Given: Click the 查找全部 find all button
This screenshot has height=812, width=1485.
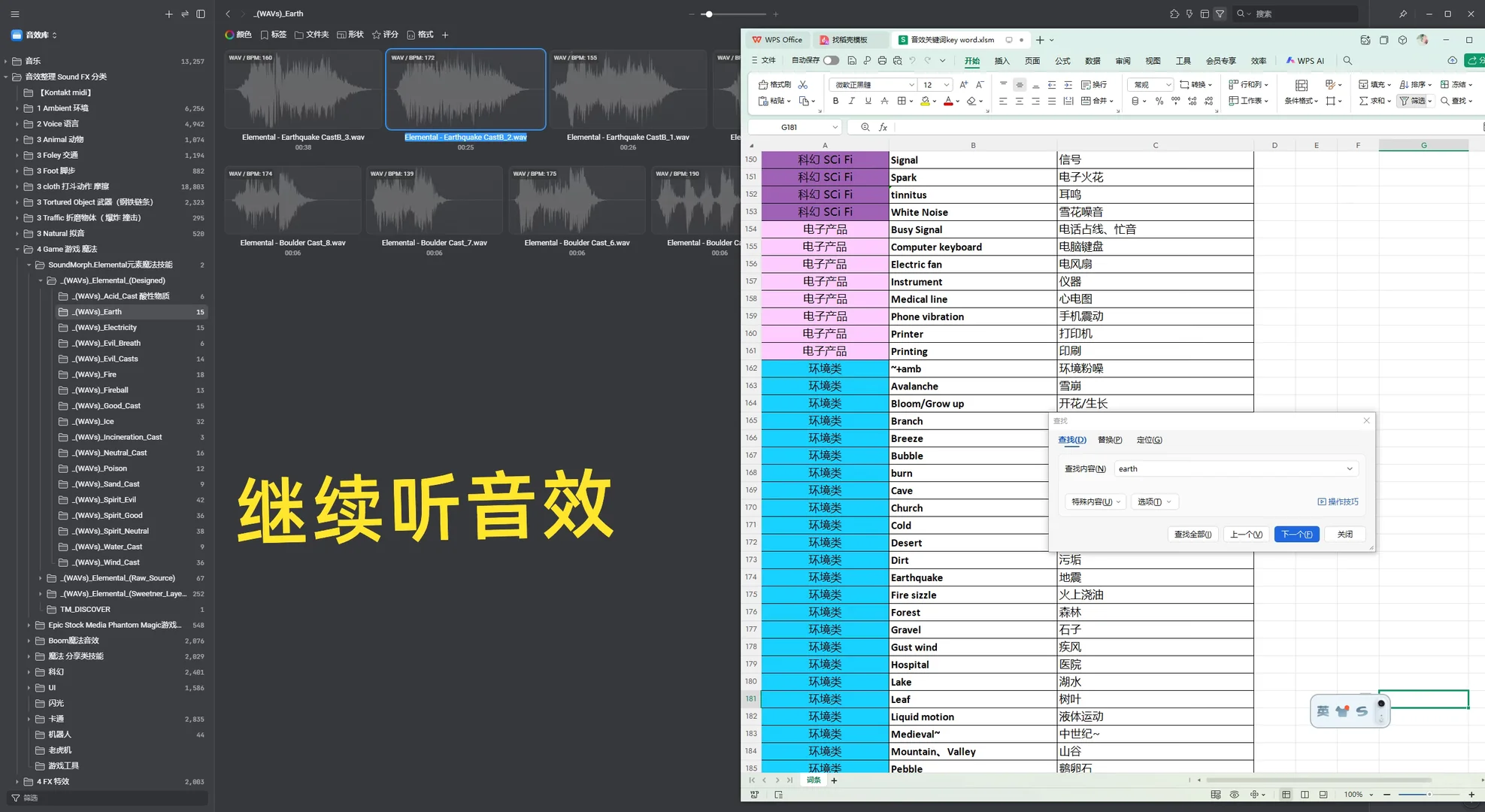Looking at the screenshot, I should (x=1193, y=534).
